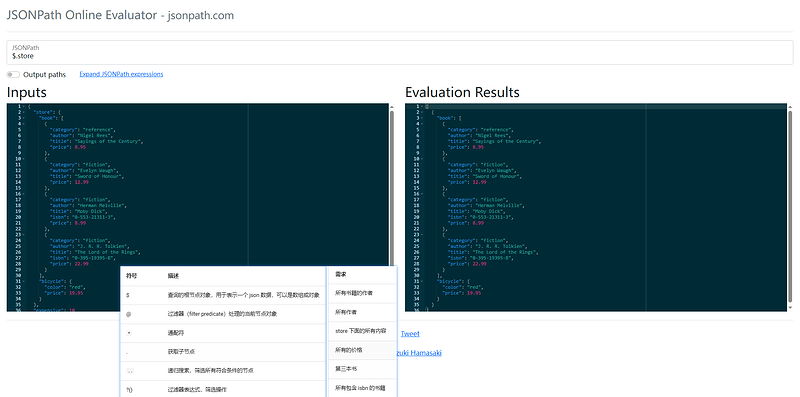
Task: Click the "所有包含 isbn 的书籍" row
Action: (x=362, y=388)
